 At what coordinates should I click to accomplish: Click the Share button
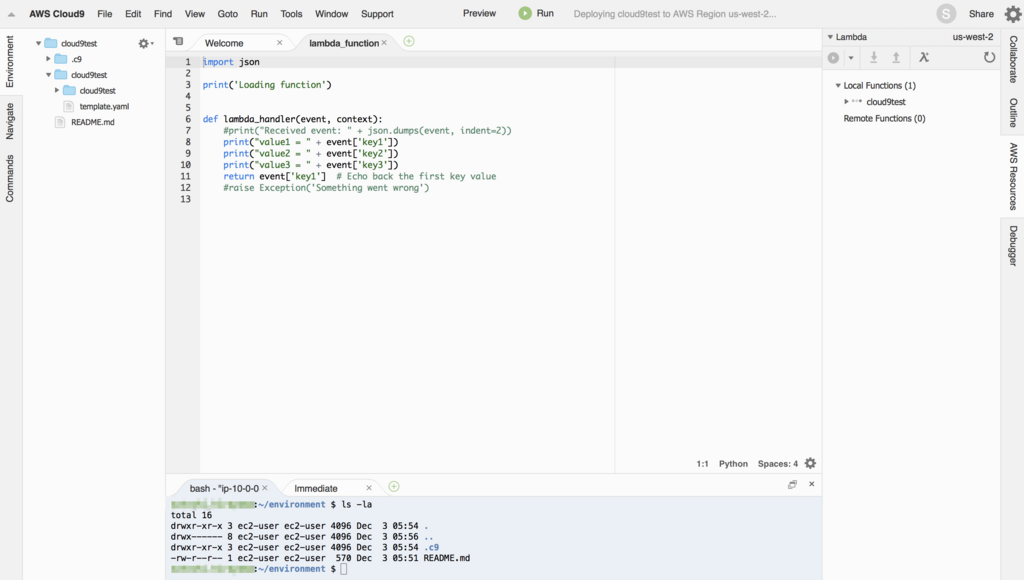981,14
